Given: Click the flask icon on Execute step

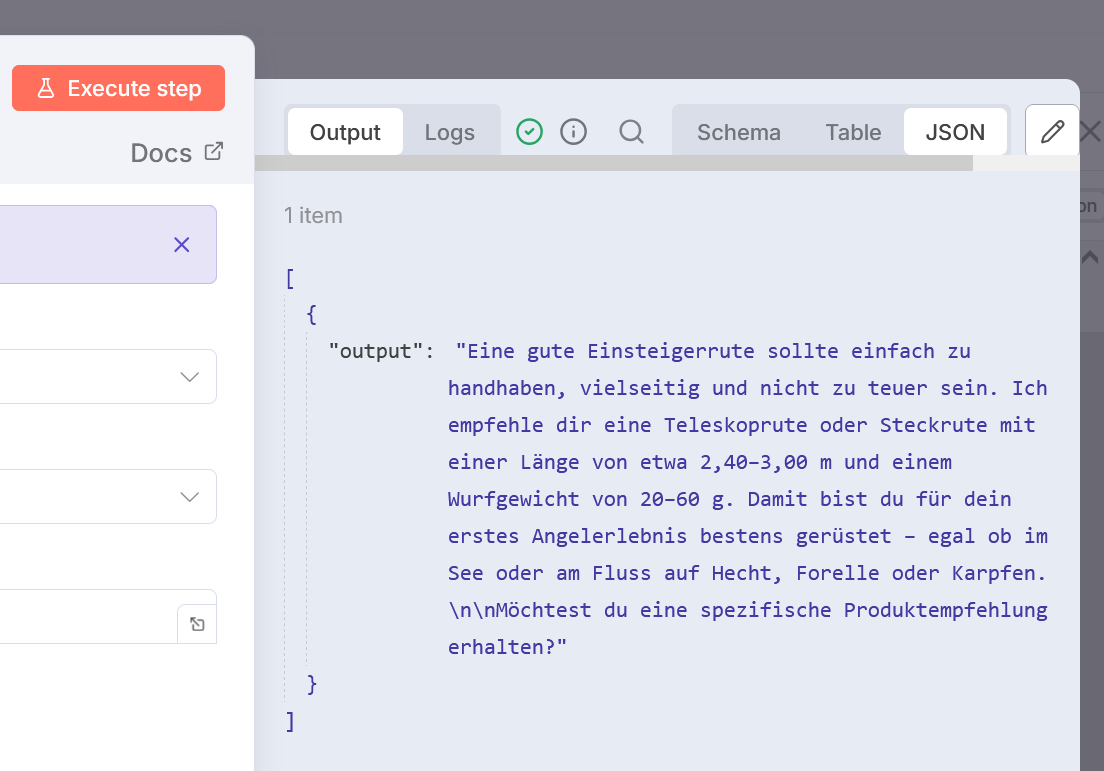Looking at the screenshot, I should coord(46,88).
